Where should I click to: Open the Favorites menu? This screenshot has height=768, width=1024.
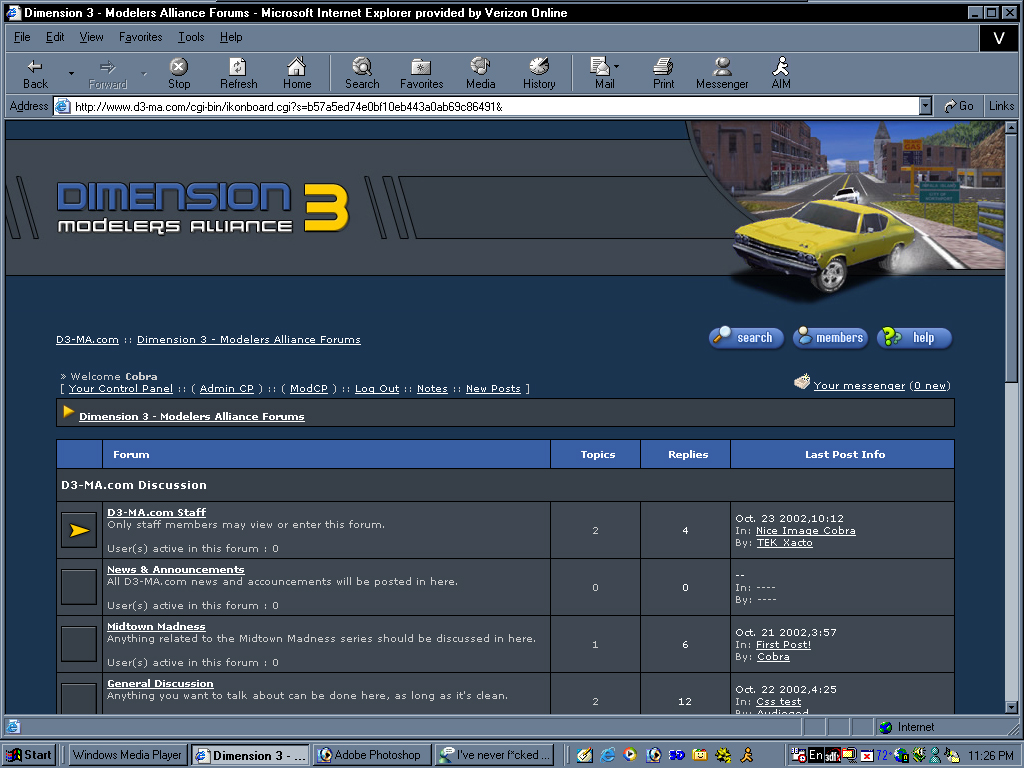point(140,37)
